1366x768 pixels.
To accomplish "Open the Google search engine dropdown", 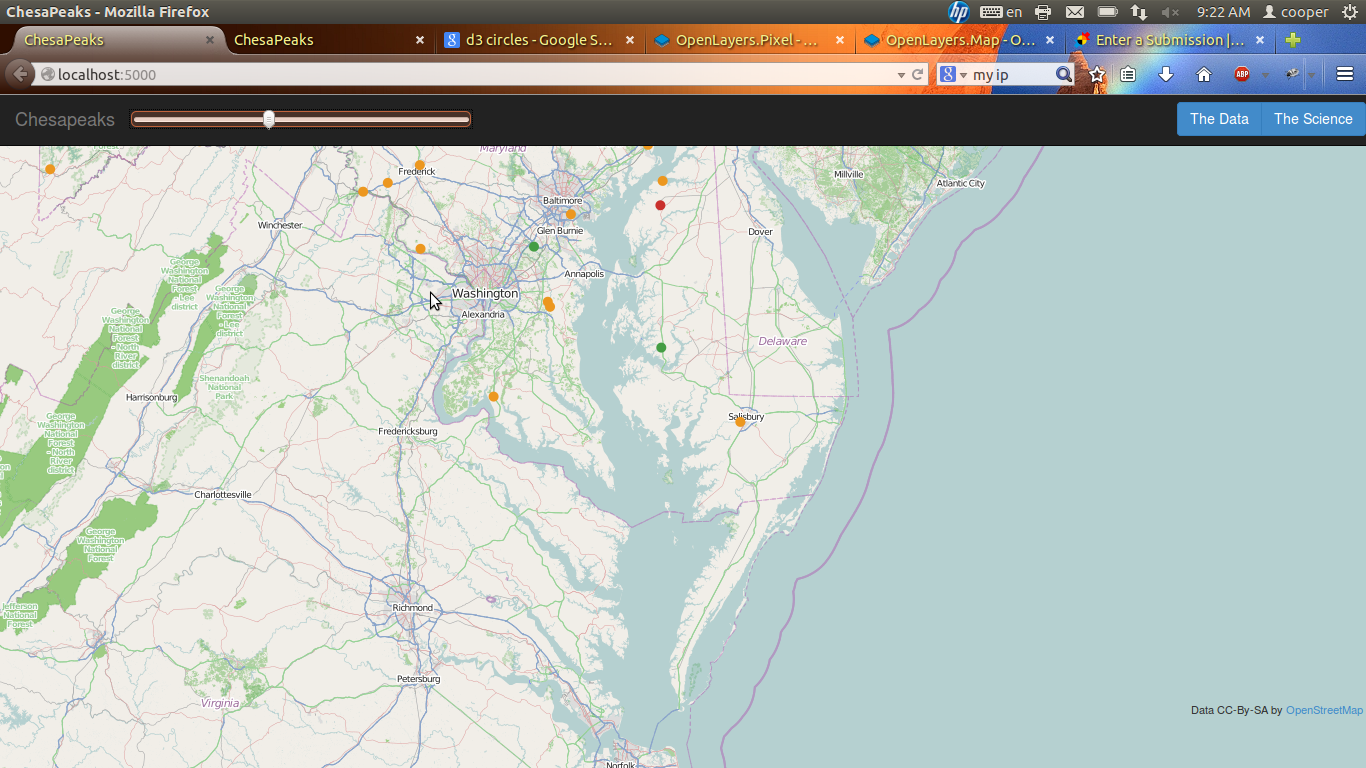I will coord(954,75).
